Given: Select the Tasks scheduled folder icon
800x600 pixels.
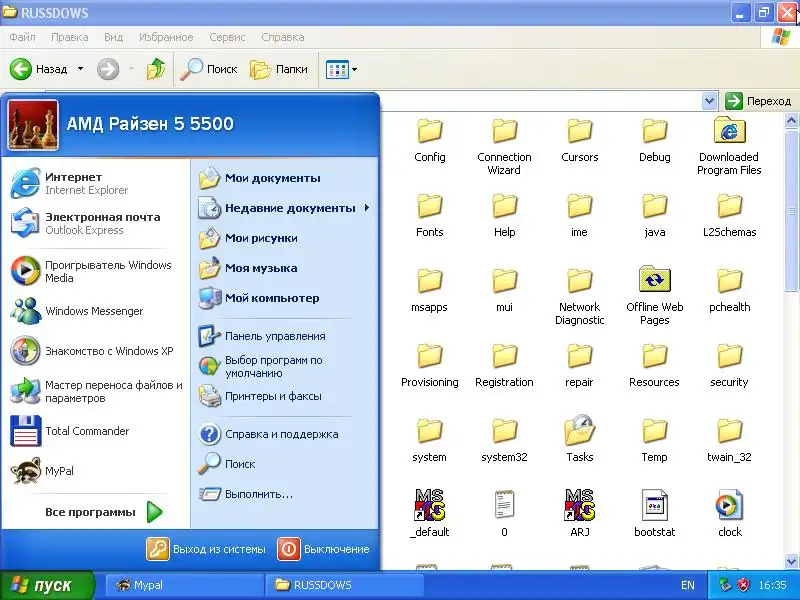Looking at the screenshot, I should click(580, 439).
